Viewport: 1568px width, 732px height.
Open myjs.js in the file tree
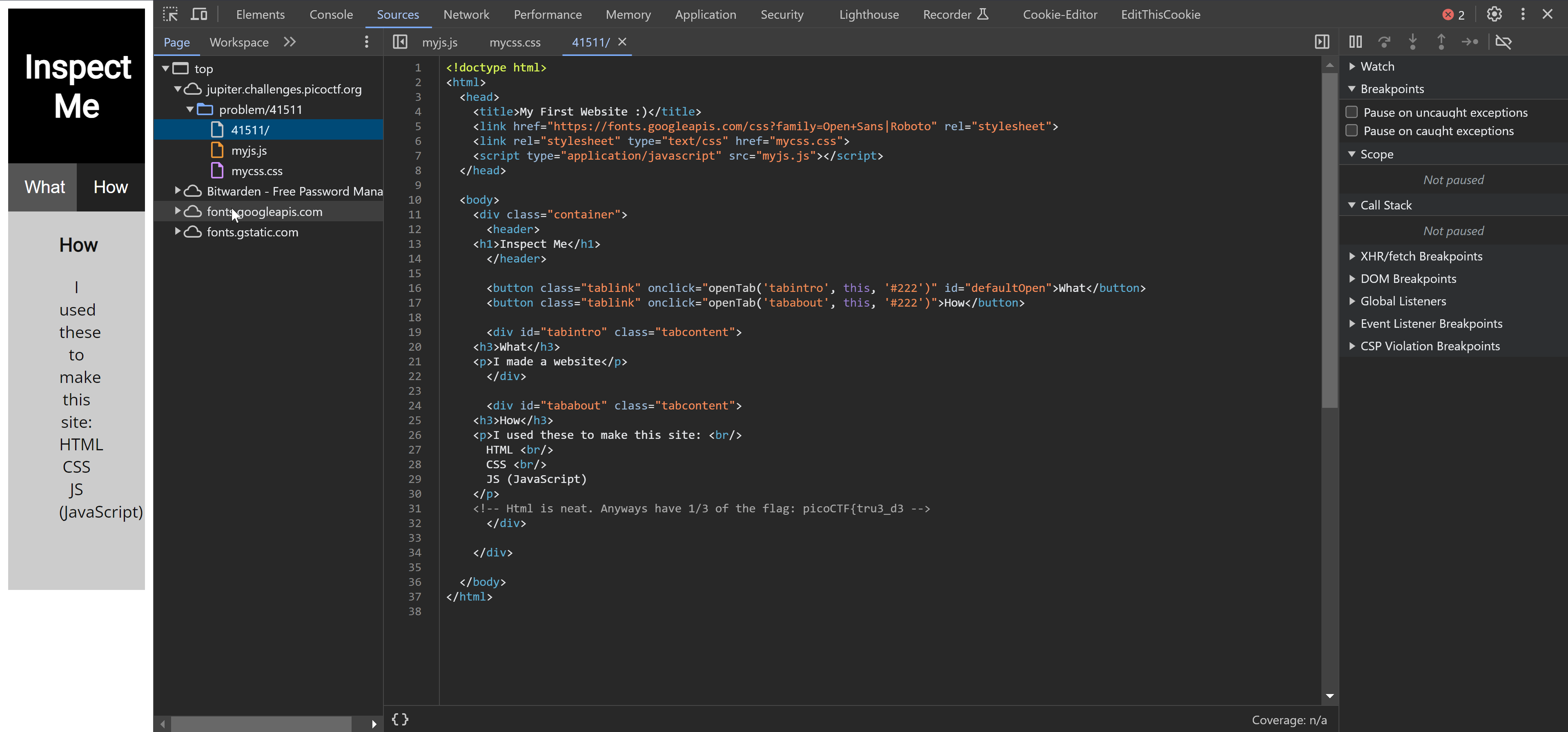[249, 150]
